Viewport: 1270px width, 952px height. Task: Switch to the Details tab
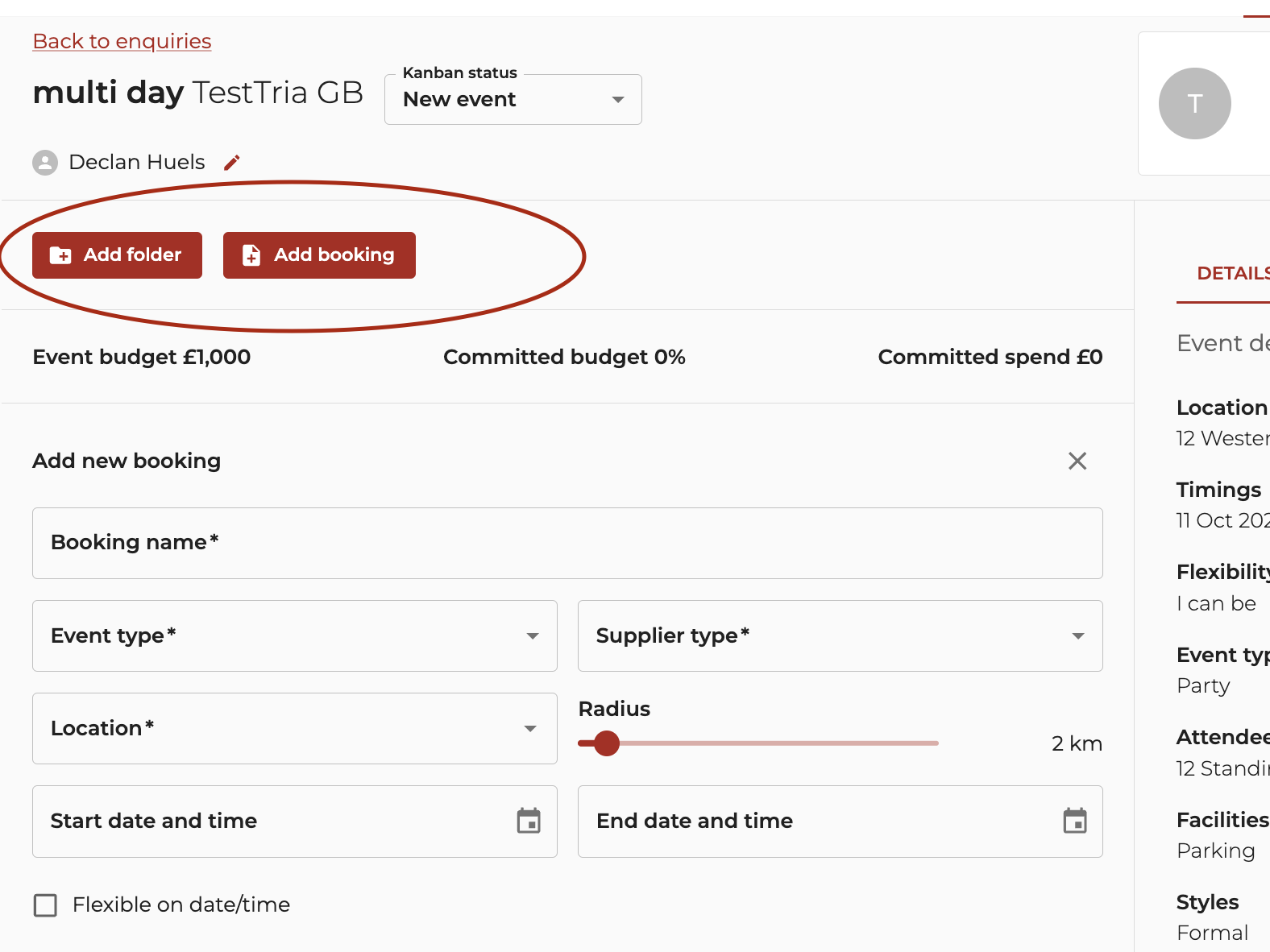pos(1231,274)
